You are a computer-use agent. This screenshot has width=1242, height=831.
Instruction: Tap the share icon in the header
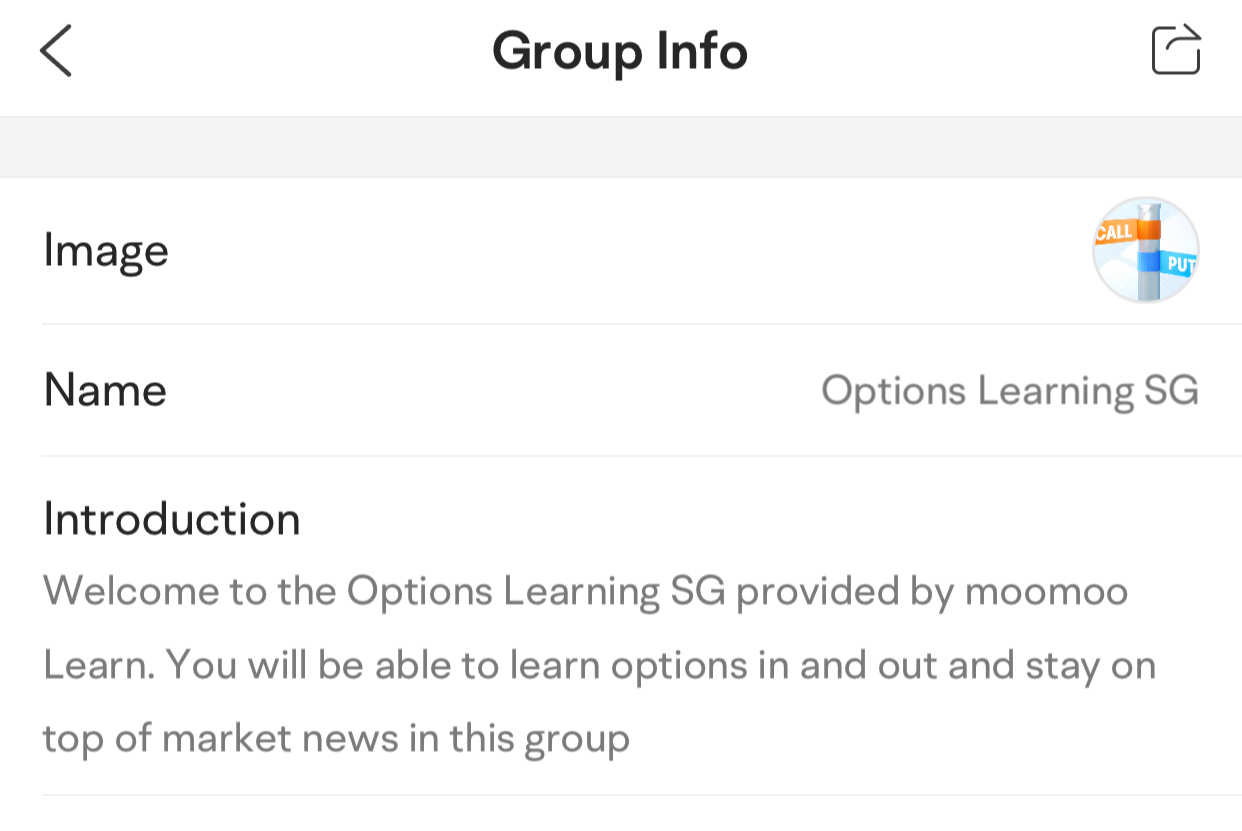click(1176, 49)
